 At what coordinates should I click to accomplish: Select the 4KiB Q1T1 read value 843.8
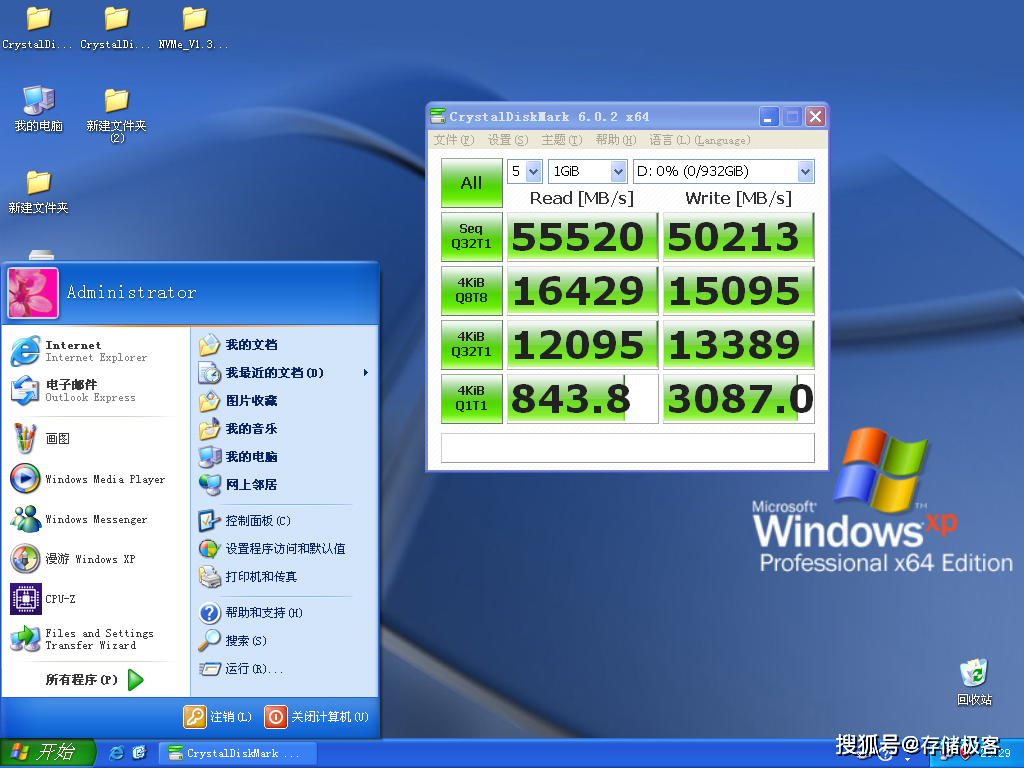583,398
